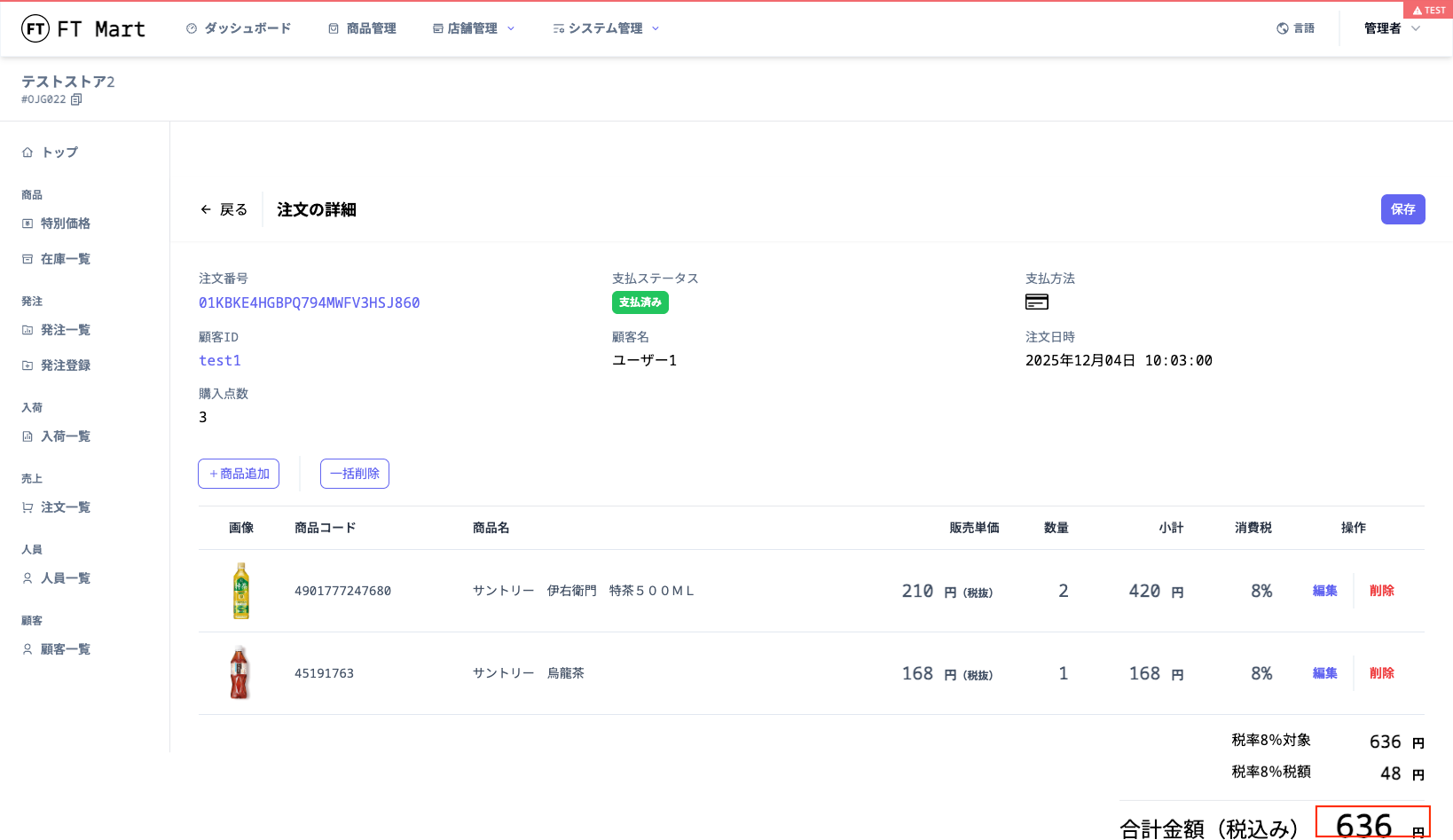Click the 販売単価 column header
The width and height of the screenshot is (1453, 840).
point(974,528)
